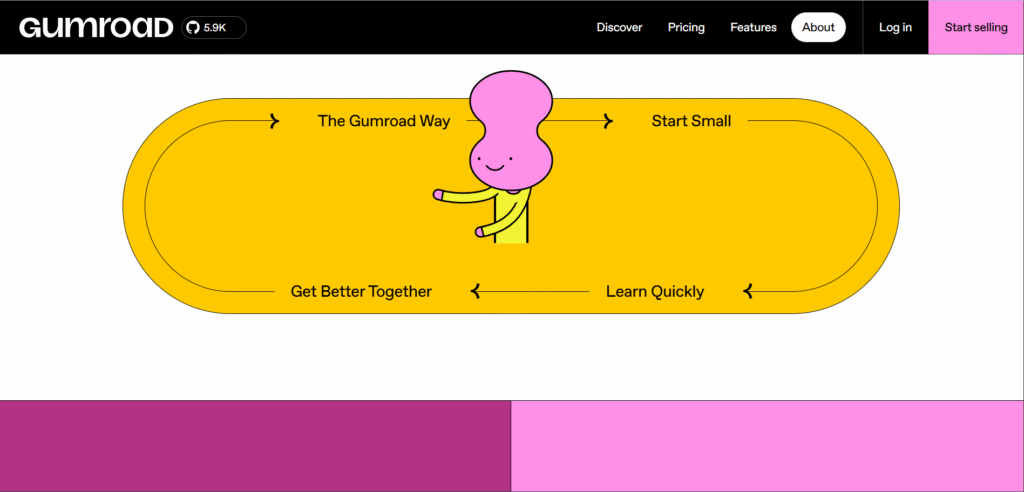Open the Features page
This screenshot has height=492, width=1024.
coord(753,27)
